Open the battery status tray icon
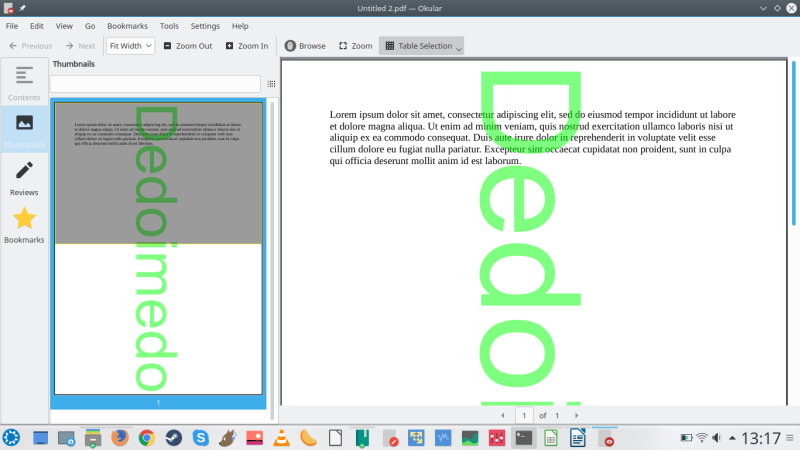This screenshot has height=450, width=800. (686, 438)
